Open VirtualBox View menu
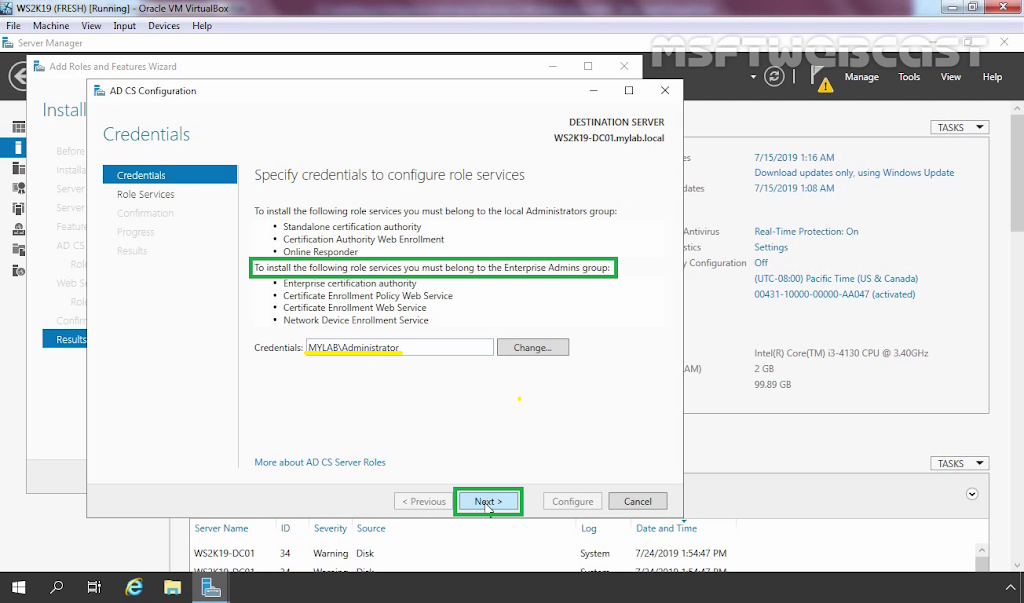Screen dimensions: 1024x603 (x=91, y=25)
